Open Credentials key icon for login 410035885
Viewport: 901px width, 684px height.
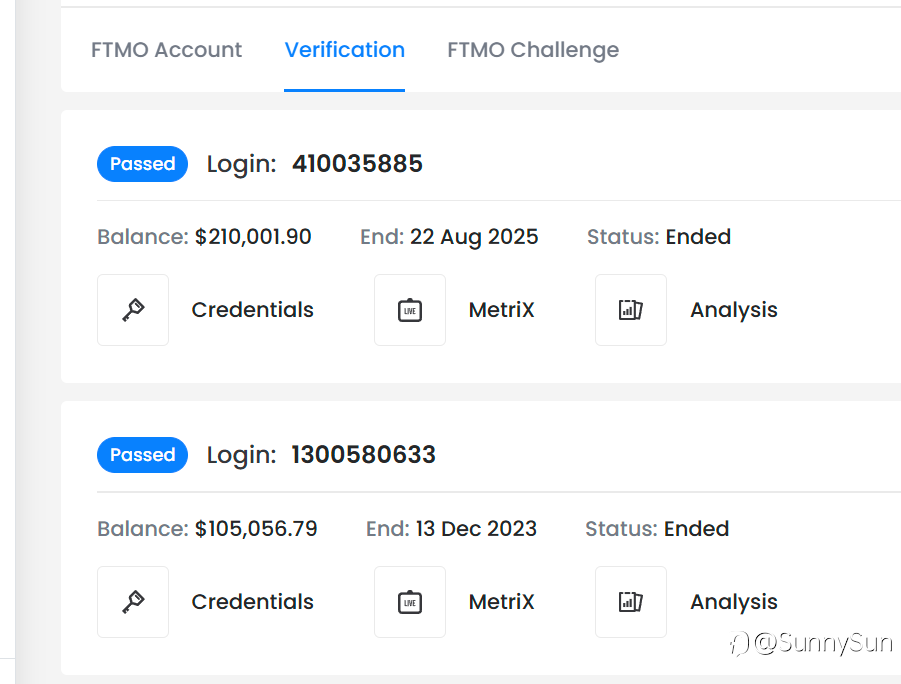133,310
